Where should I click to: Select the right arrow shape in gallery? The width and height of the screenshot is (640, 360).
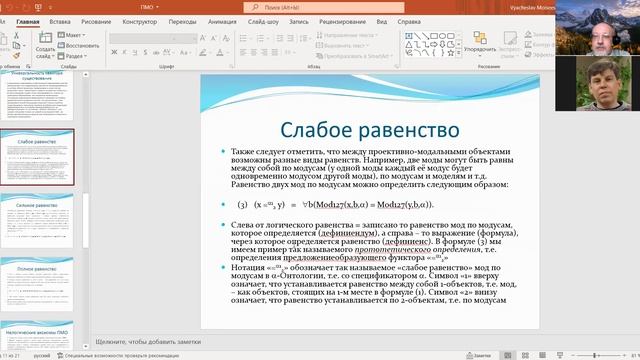click(434, 44)
